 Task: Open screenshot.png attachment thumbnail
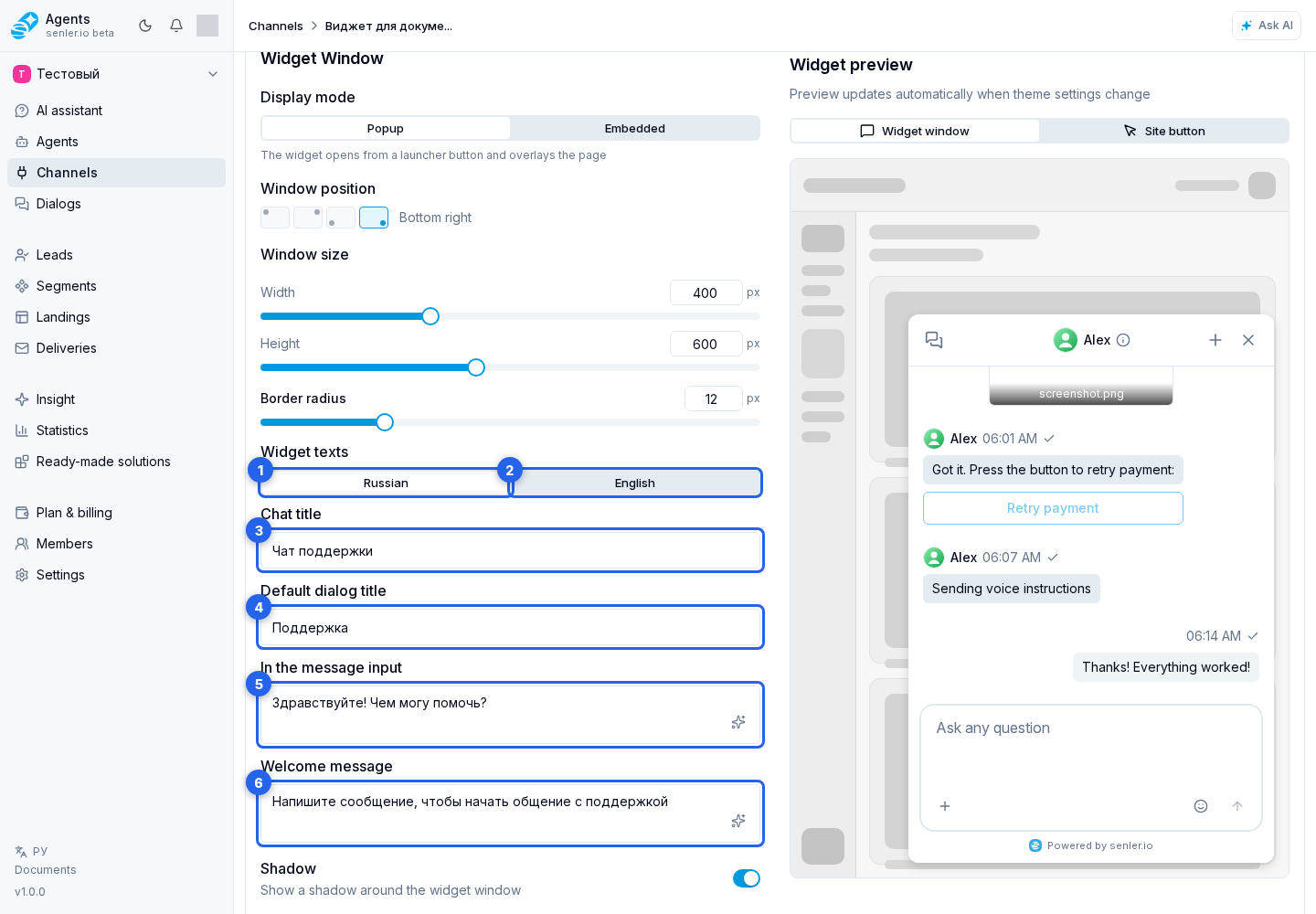point(1081,386)
